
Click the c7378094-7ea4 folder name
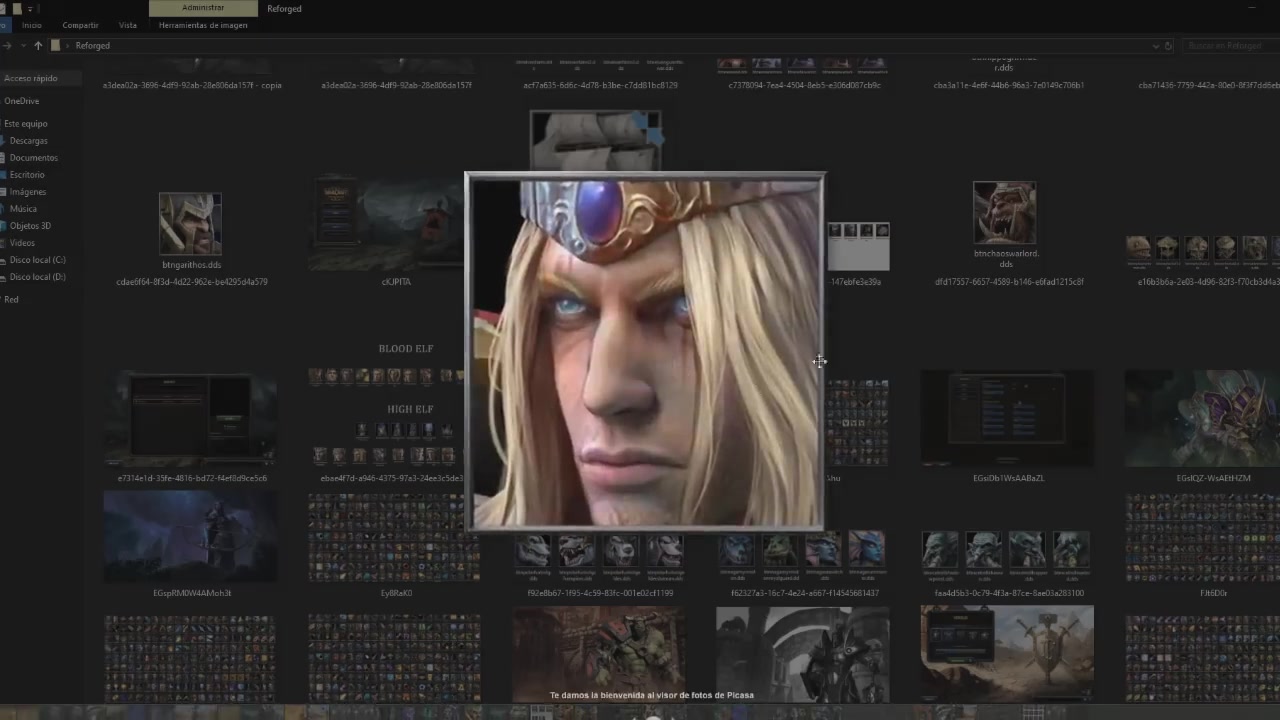pyautogui.click(x=804, y=85)
